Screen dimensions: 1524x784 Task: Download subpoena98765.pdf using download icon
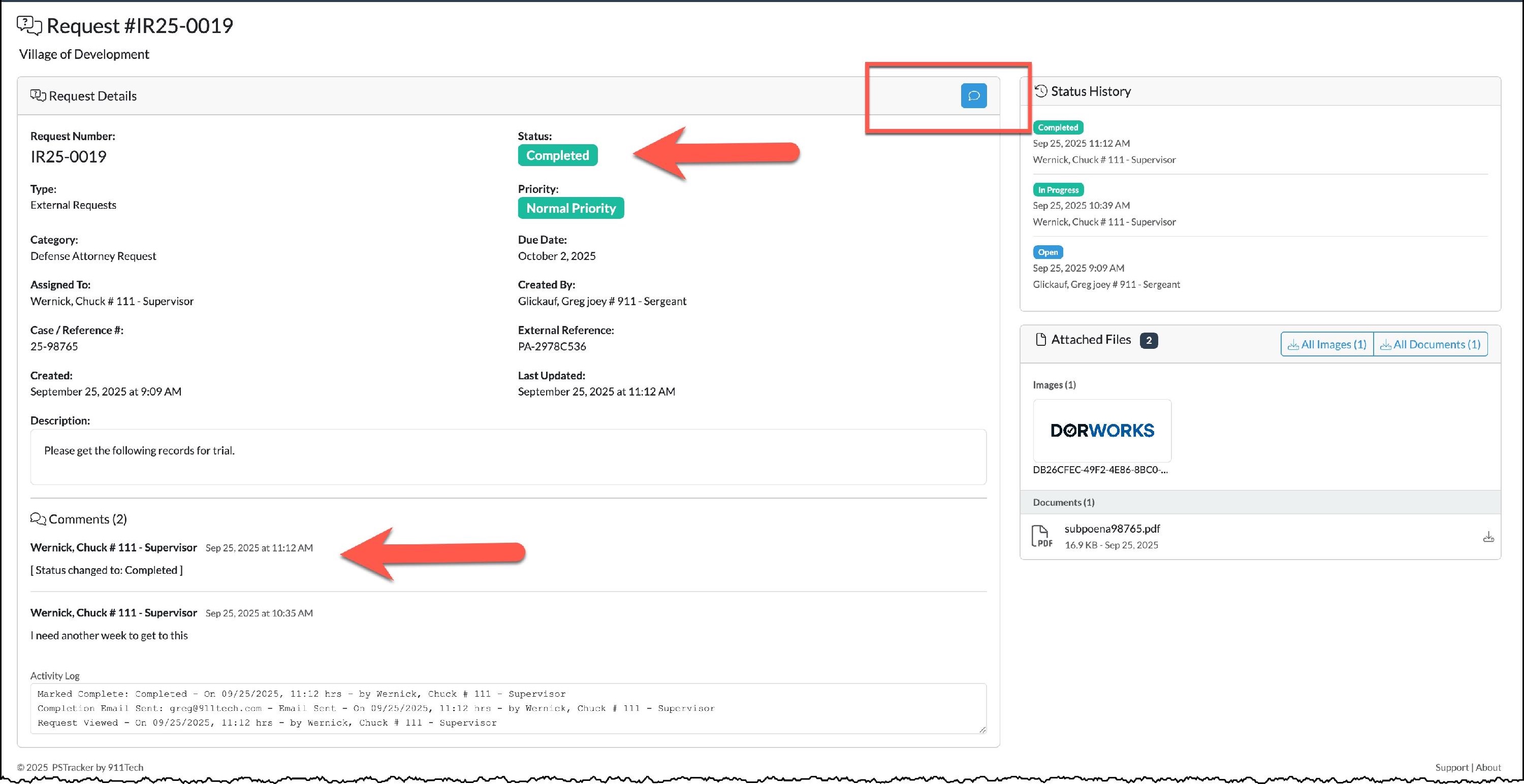[x=1488, y=537]
